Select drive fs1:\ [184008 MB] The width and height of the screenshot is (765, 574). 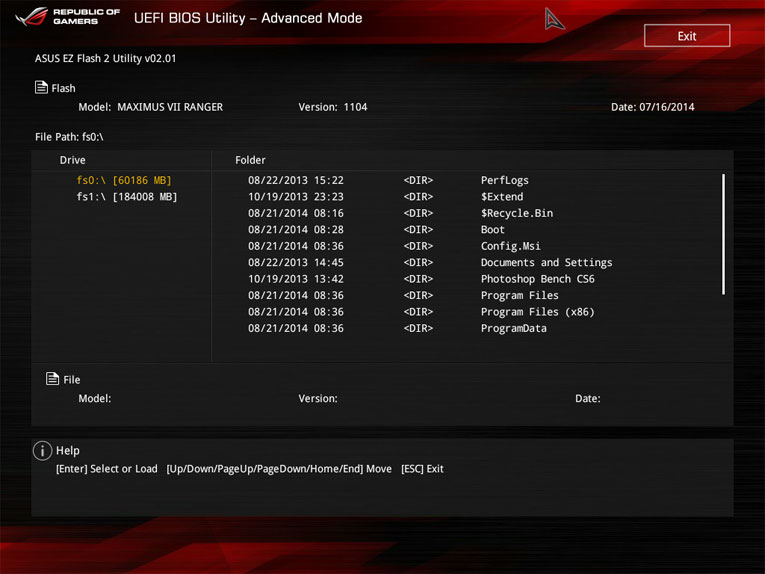127,197
